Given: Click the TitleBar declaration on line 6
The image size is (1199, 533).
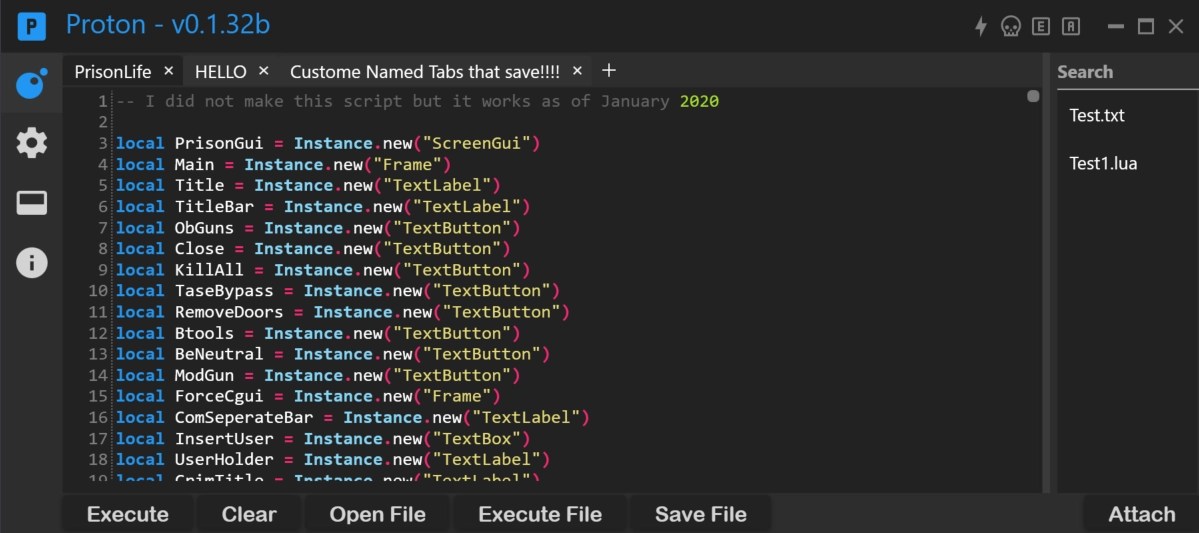Looking at the screenshot, I should [323, 206].
